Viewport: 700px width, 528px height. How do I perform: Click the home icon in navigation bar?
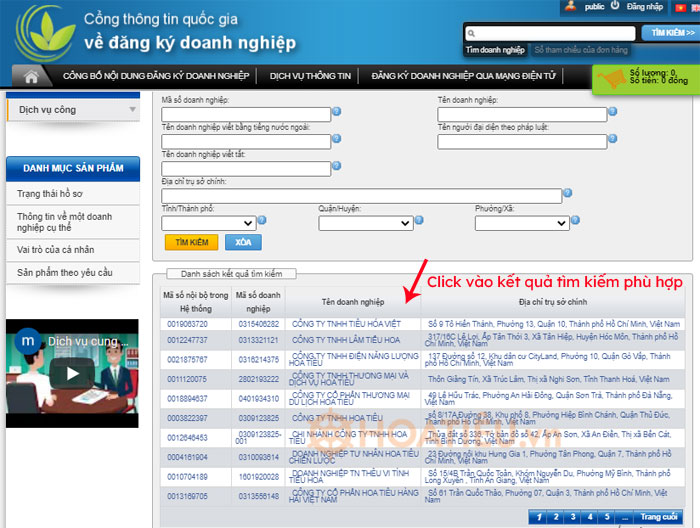[31, 76]
